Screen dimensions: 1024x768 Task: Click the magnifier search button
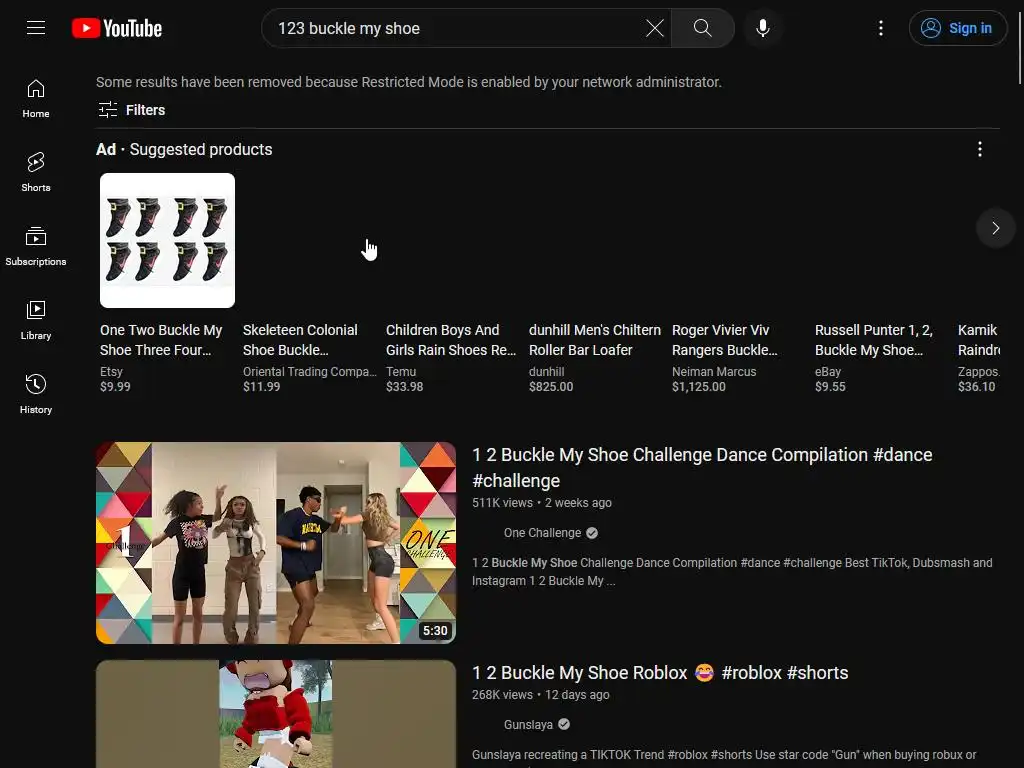(x=703, y=28)
